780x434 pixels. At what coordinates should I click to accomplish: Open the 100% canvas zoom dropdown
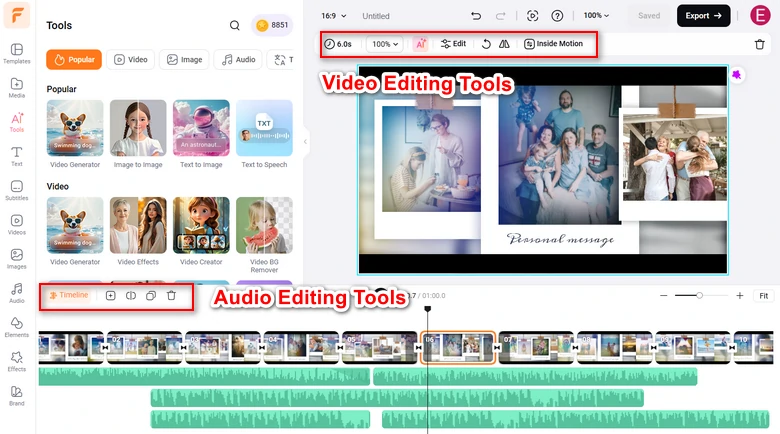coord(596,15)
